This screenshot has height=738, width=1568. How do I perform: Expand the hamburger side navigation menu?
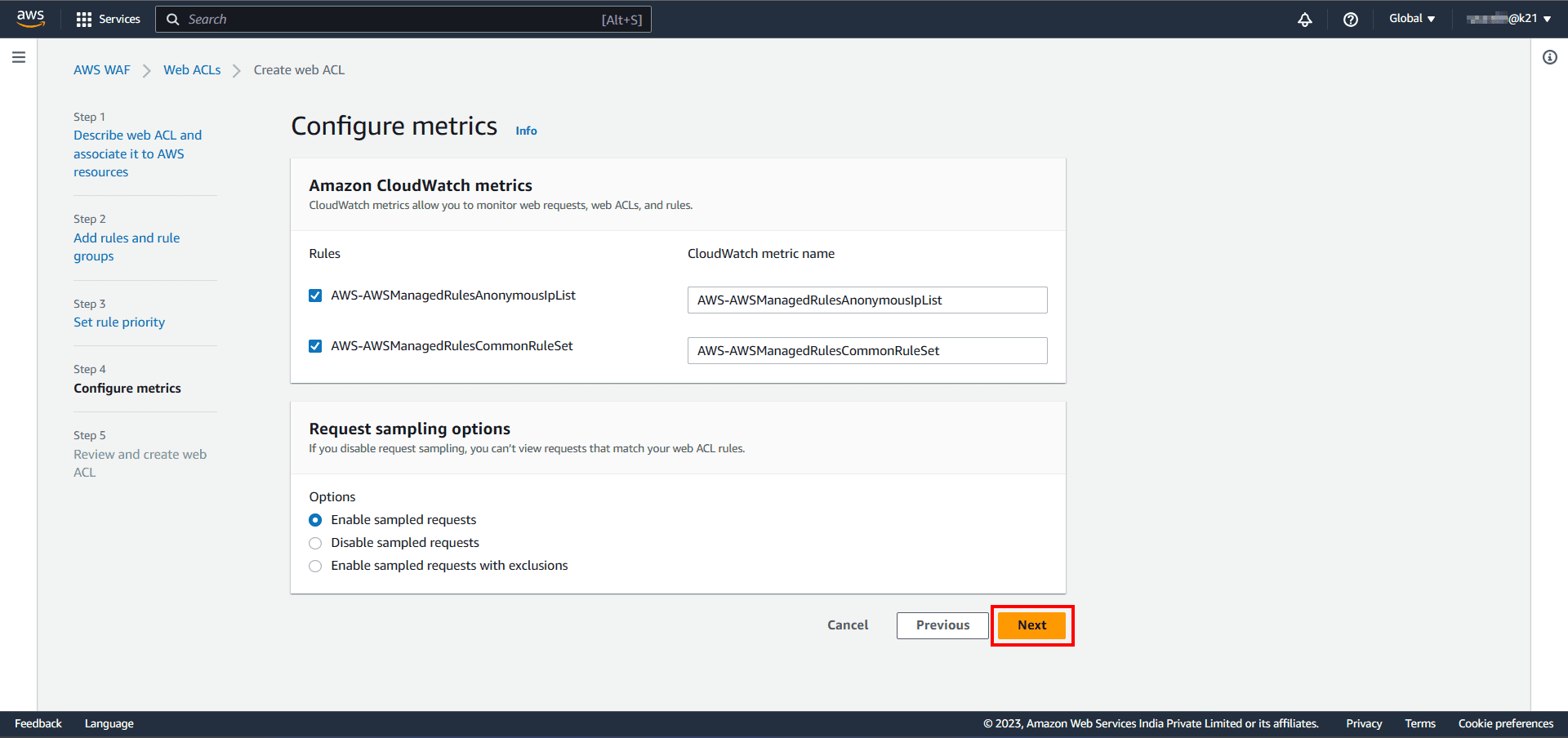[19, 57]
